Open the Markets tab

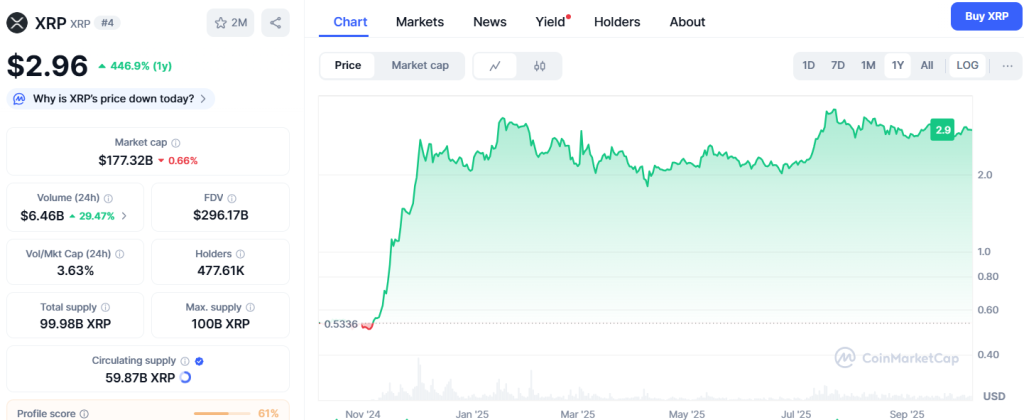[x=420, y=22]
